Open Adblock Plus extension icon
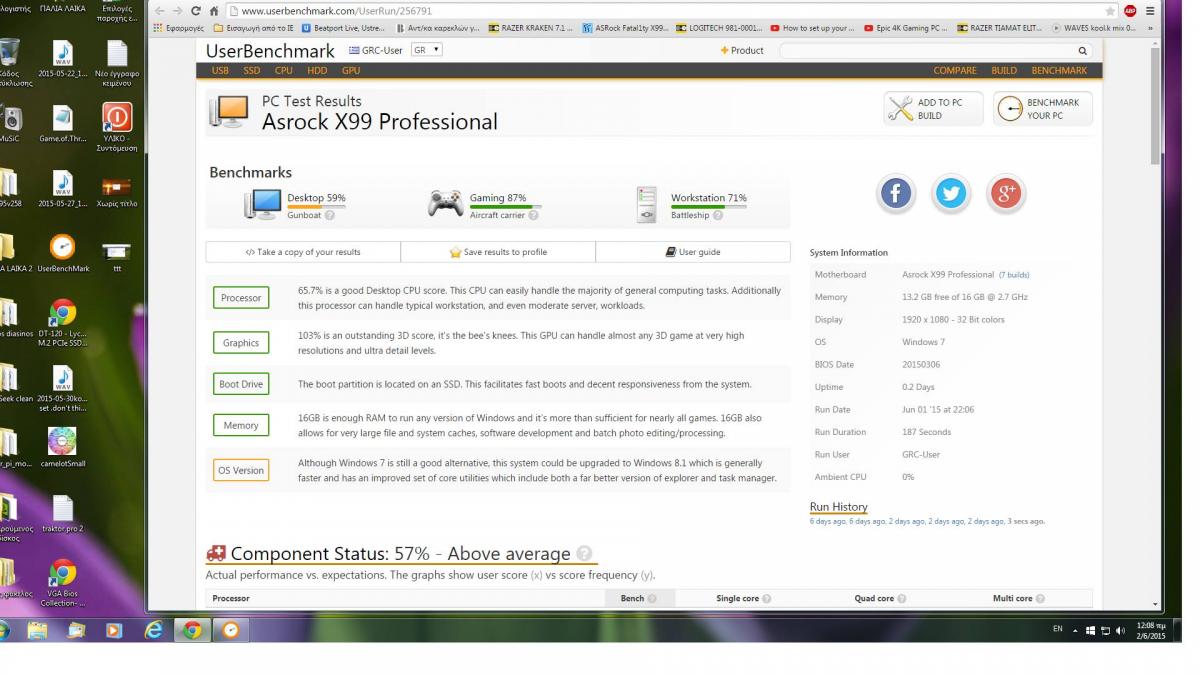1200x675 pixels. 1130,11
